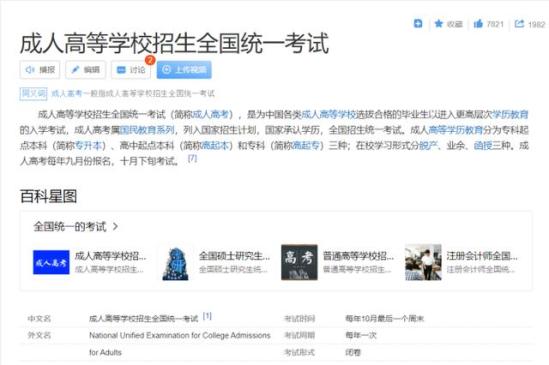Viewport: 549px width, 365px height.
Task: Click the star 收藏 favorite icon
Action: click(438, 23)
